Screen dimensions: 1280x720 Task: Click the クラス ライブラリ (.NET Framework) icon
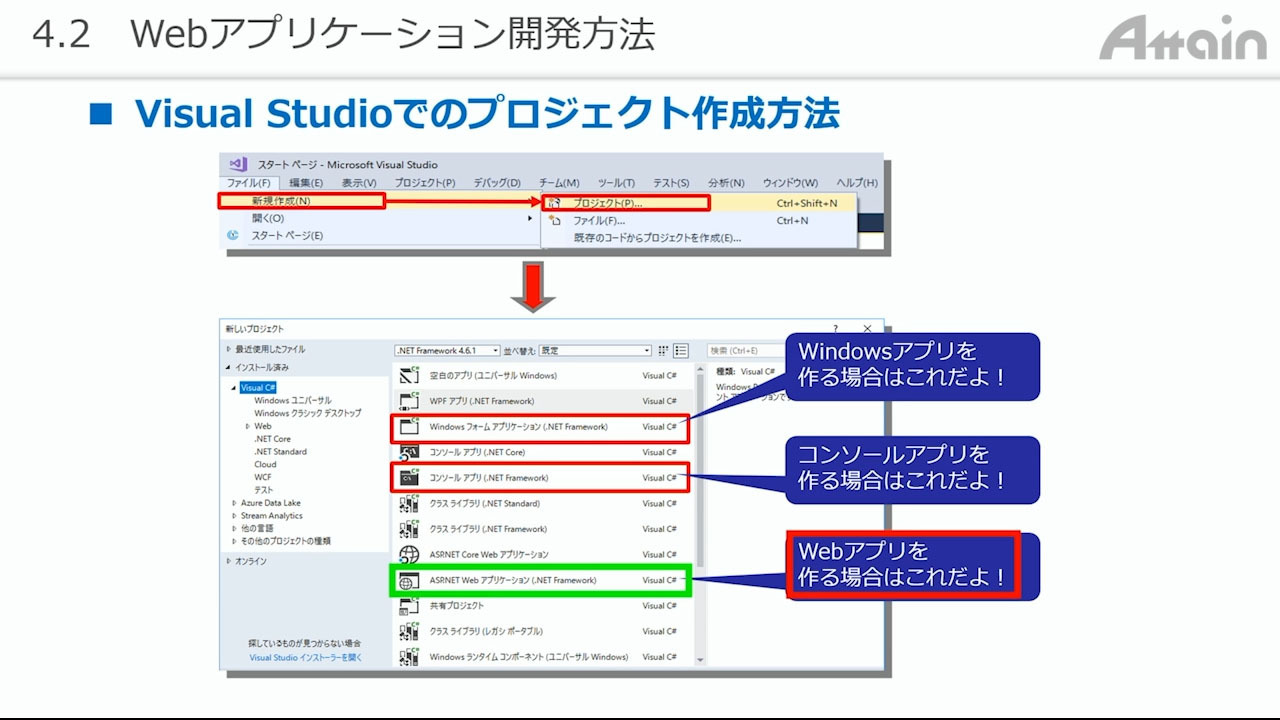click(x=408, y=529)
